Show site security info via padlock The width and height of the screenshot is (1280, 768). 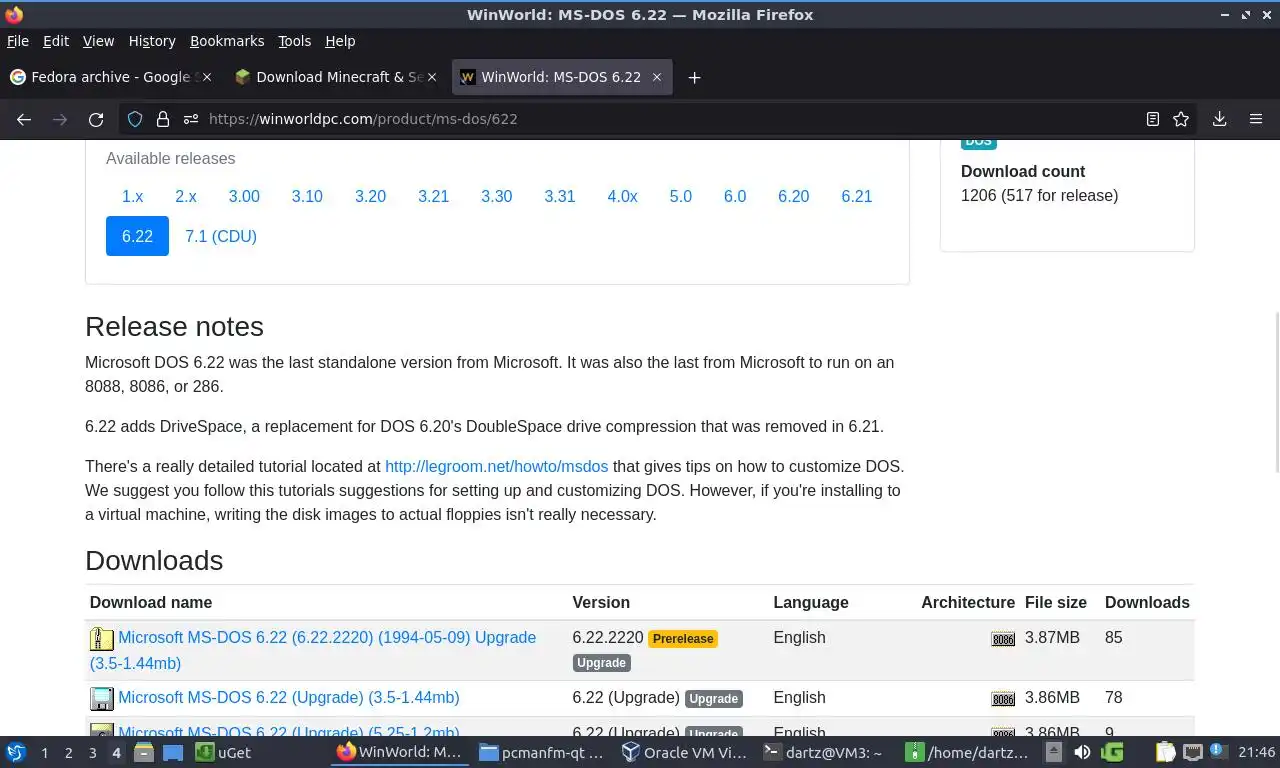point(163,119)
